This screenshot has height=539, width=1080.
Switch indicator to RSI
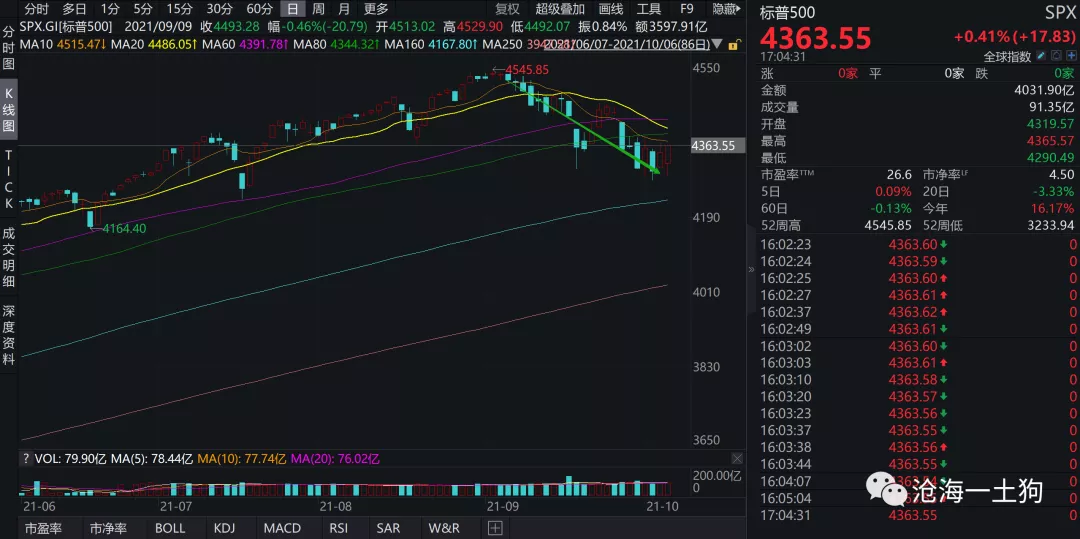point(338,528)
